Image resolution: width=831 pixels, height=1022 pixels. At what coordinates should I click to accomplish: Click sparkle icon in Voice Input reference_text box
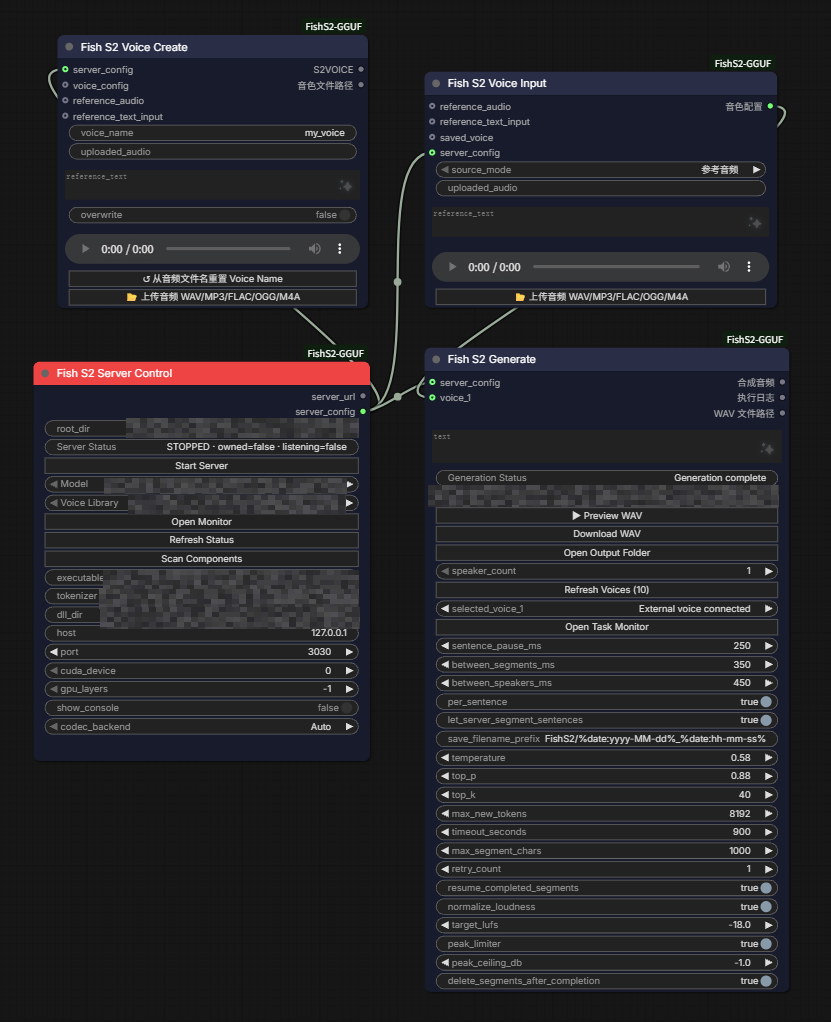click(755, 223)
